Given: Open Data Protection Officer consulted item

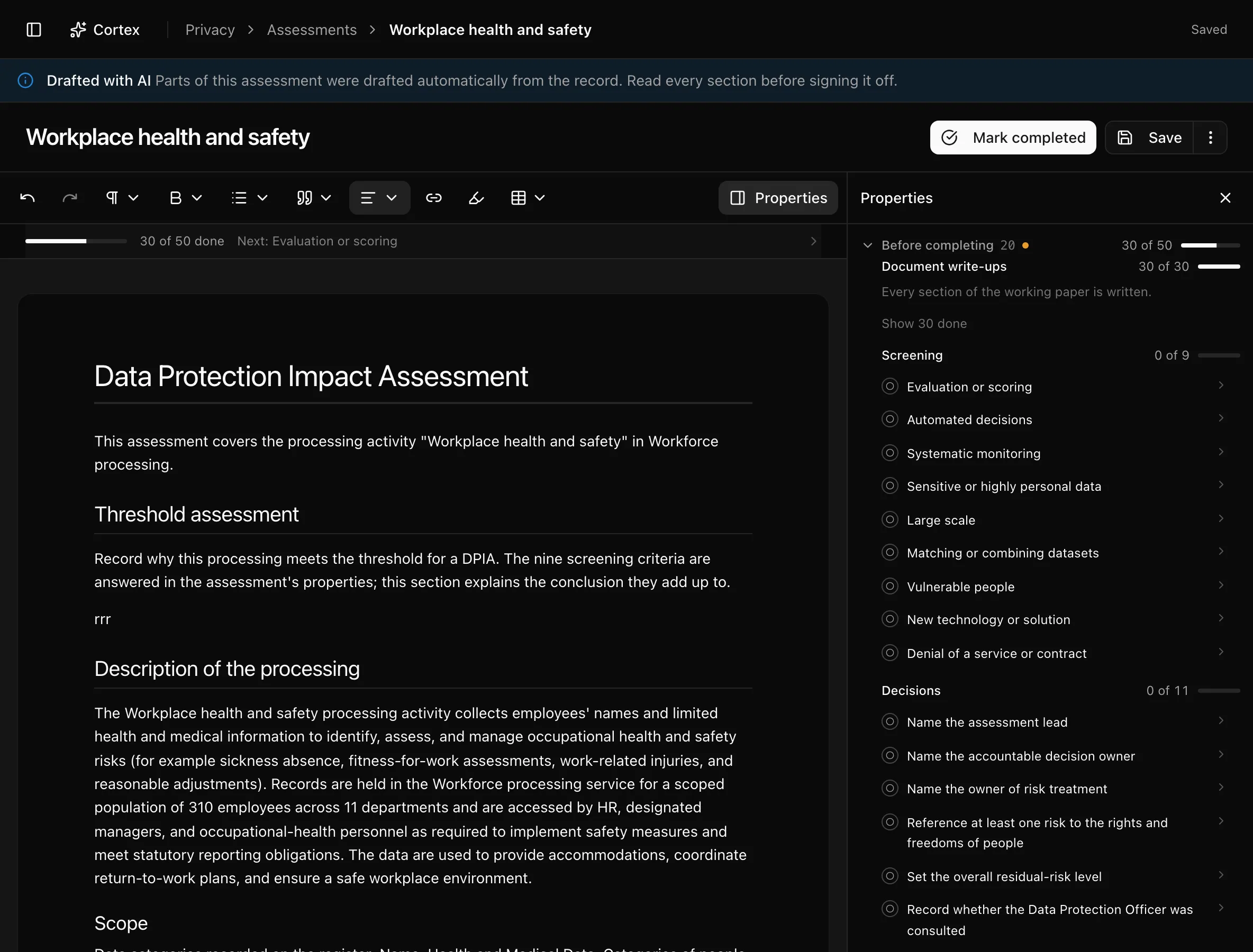Looking at the screenshot, I should pyautogui.click(x=1055, y=920).
